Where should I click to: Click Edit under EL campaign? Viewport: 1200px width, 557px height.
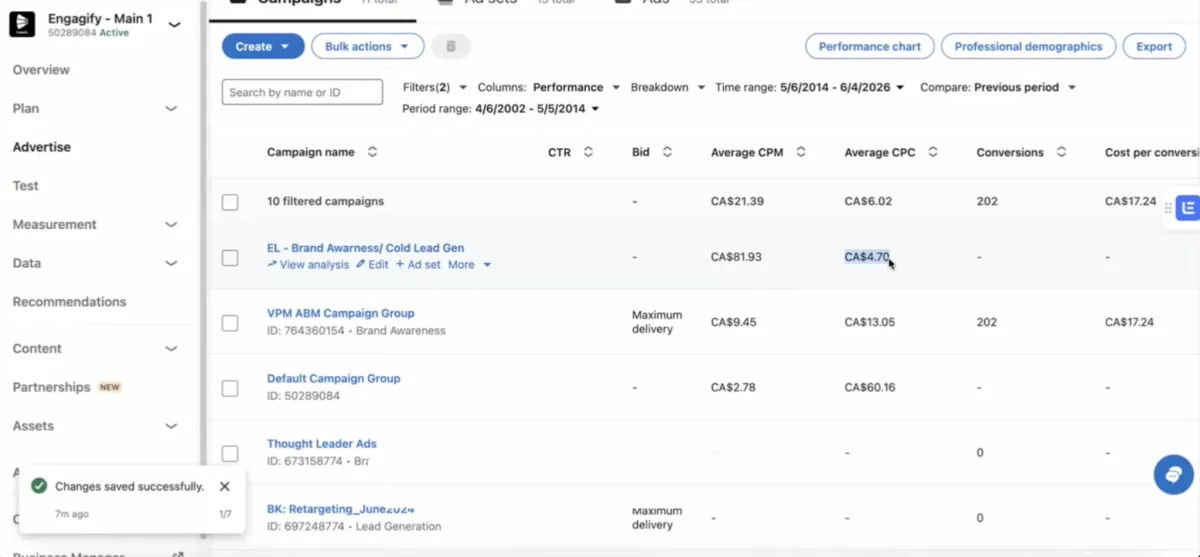coord(372,265)
